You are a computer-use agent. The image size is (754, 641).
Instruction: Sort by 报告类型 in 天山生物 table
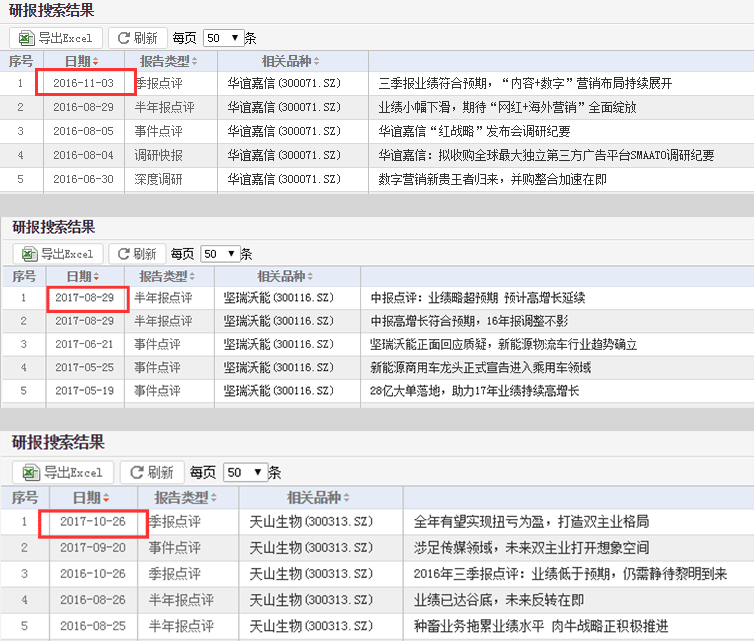[x=186, y=498]
